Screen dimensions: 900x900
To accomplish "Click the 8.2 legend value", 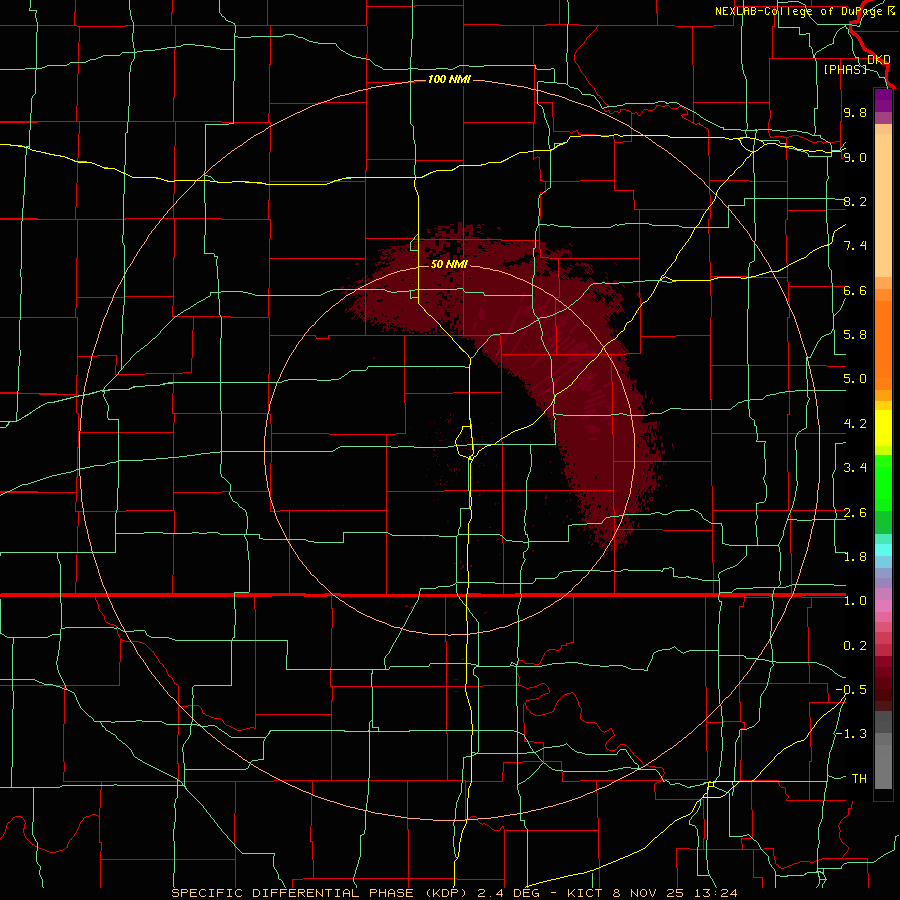I will tap(855, 201).
